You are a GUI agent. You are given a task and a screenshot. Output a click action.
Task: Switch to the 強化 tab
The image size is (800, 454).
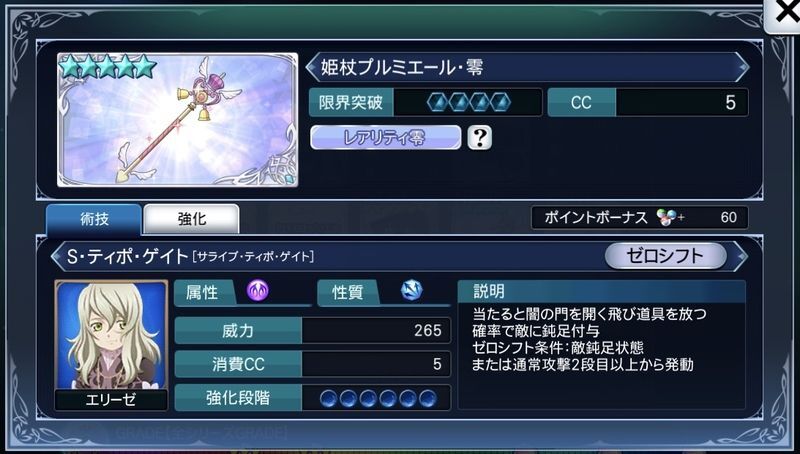[x=192, y=219]
